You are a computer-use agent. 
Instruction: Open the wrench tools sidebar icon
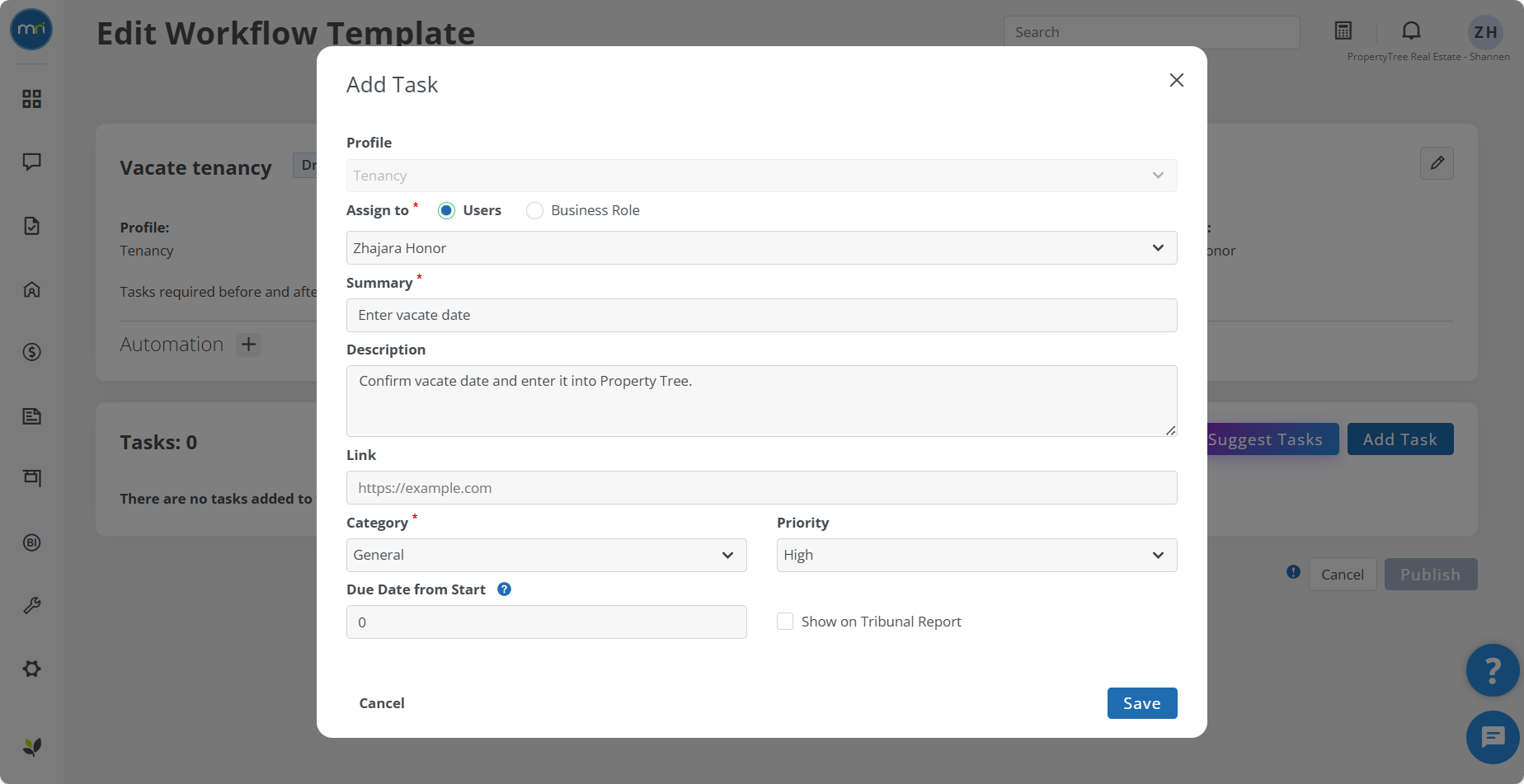[31, 606]
